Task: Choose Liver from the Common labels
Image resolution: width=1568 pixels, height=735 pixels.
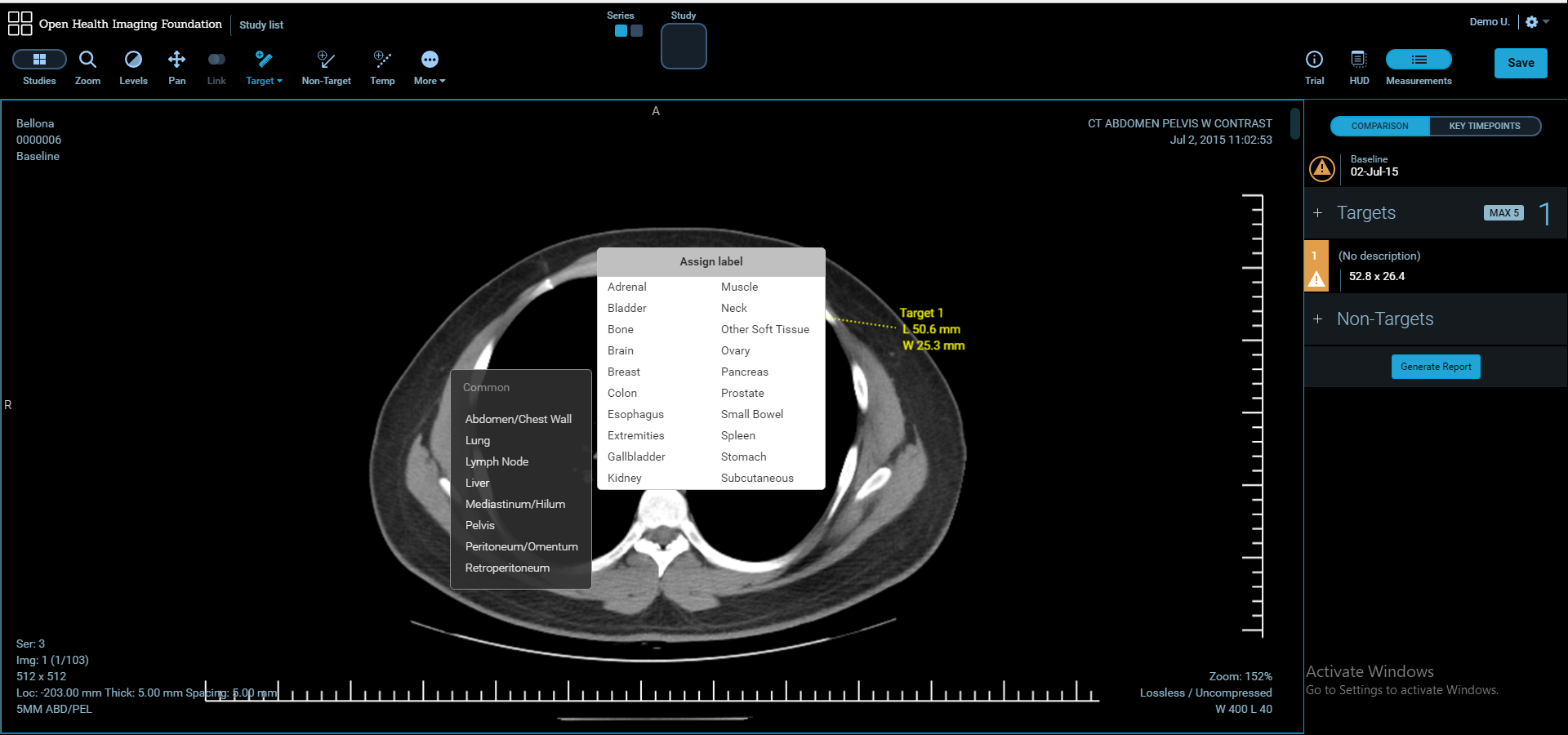Action: click(477, 483)
